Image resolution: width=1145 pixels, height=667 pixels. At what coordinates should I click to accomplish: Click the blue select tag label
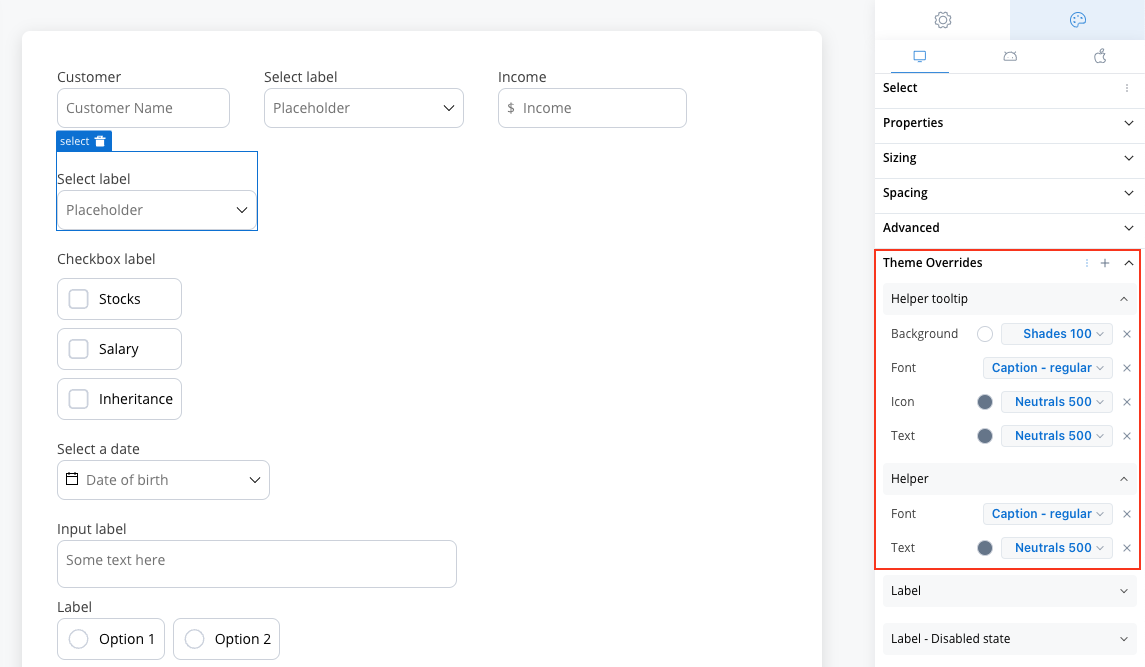tap(74, 141)
